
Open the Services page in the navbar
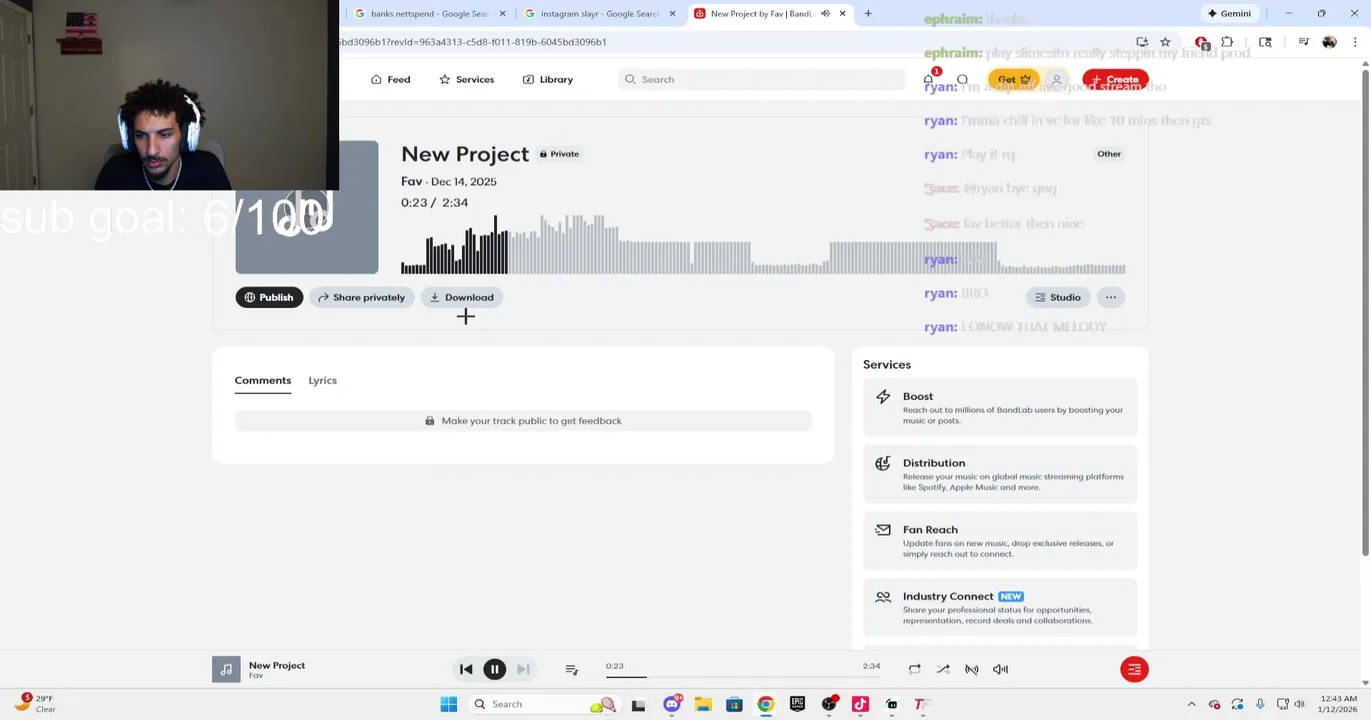click(x=466, y=79)
